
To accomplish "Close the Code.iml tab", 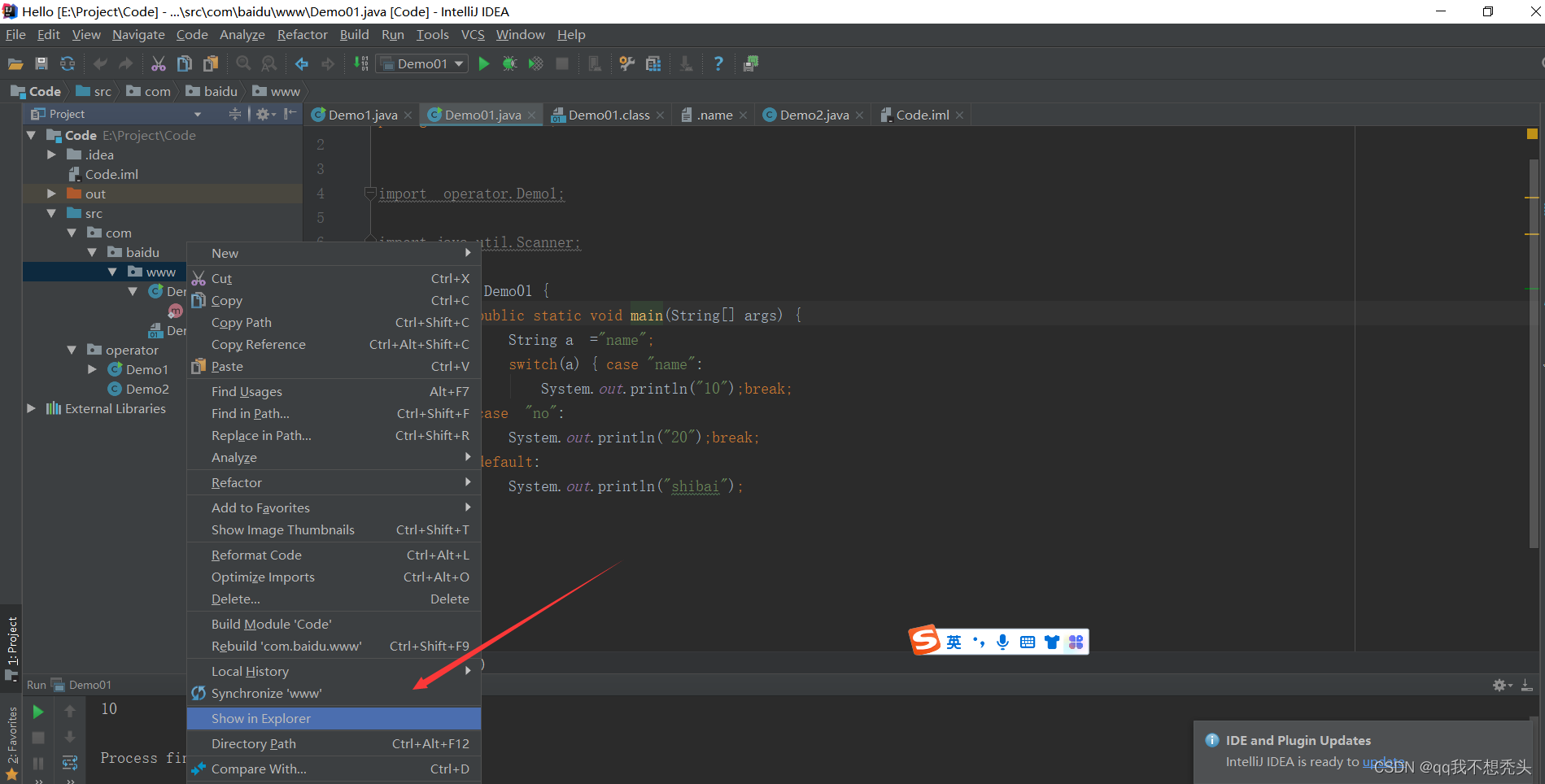I will 960,115.
